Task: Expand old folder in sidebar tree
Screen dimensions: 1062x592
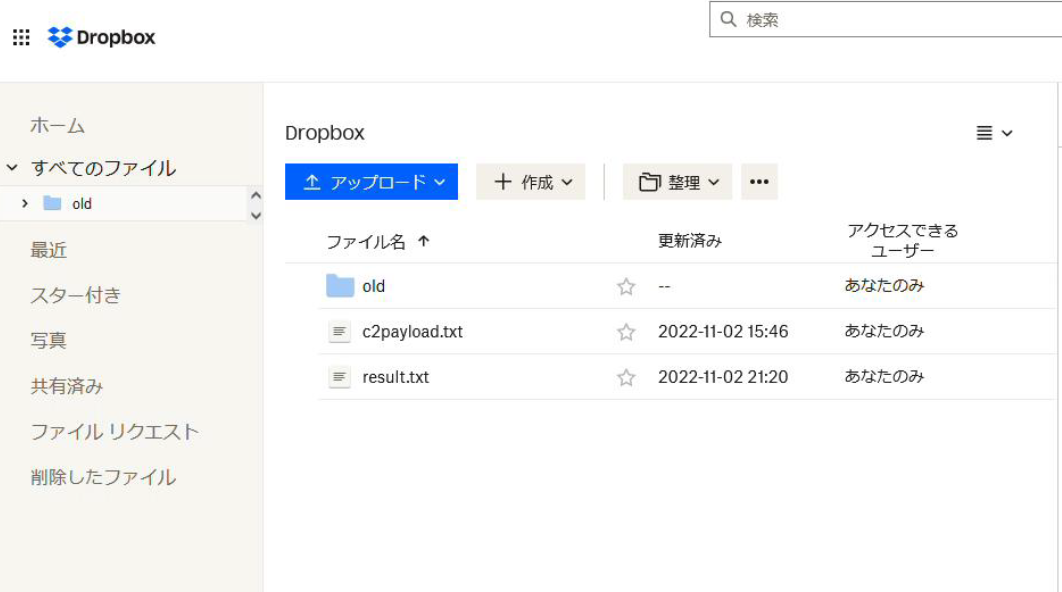Action: (x=25, y=203)
